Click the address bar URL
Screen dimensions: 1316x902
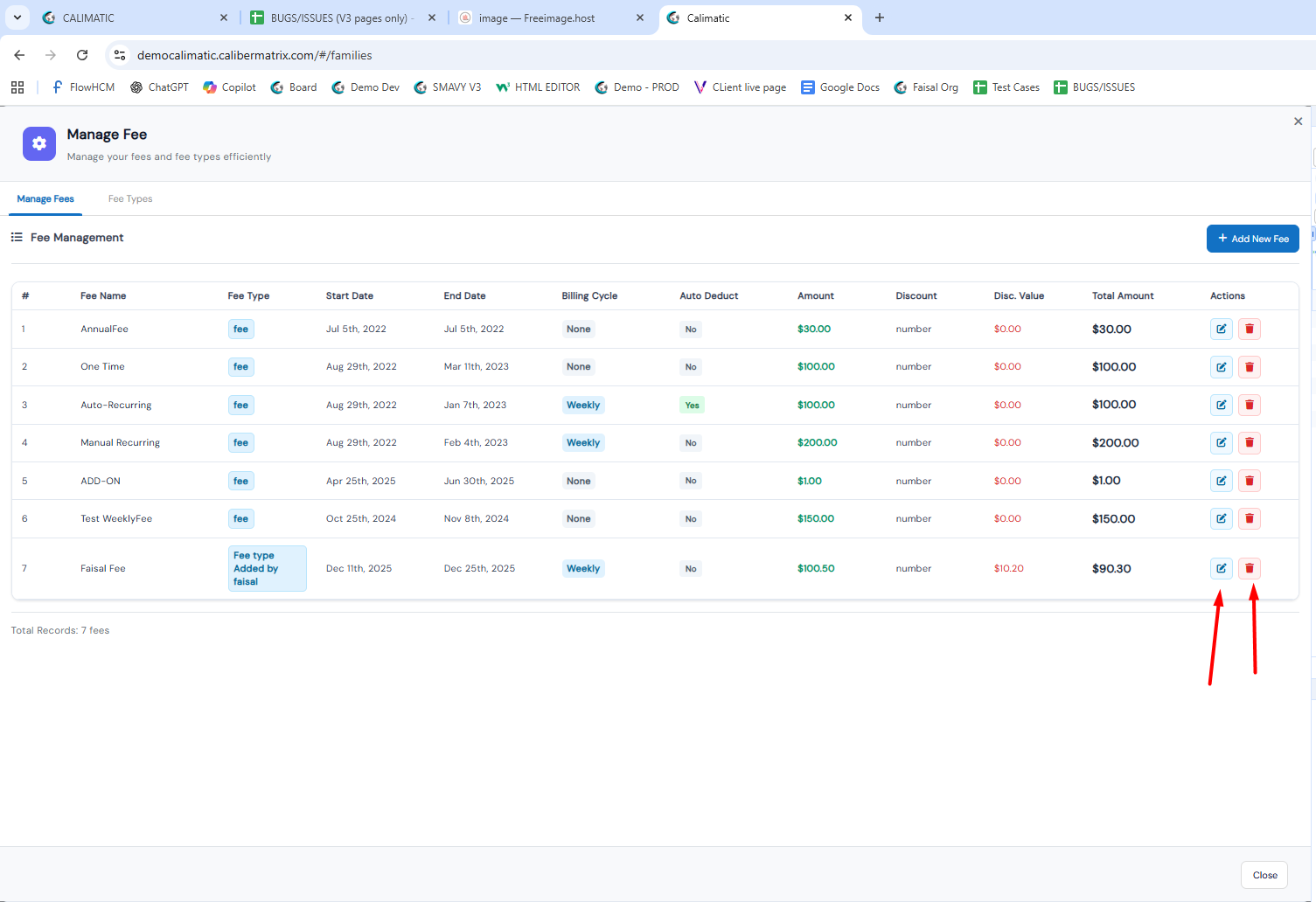tap(254, 55)
